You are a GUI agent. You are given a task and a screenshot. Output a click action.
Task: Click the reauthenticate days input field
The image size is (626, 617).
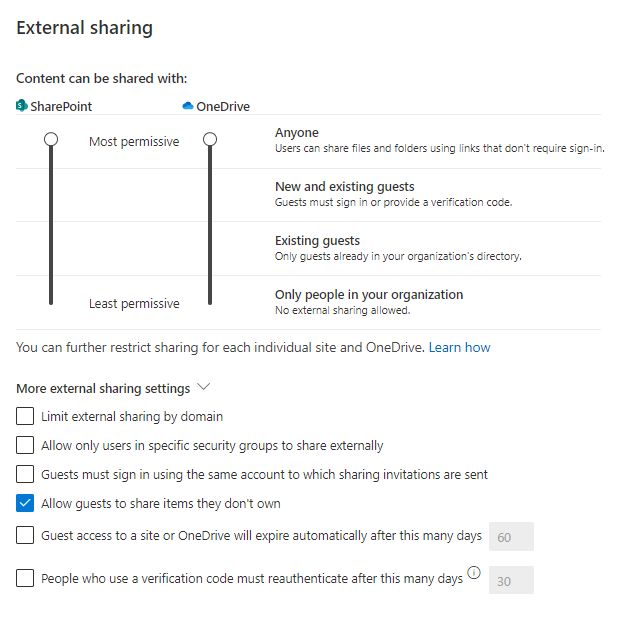511,580
